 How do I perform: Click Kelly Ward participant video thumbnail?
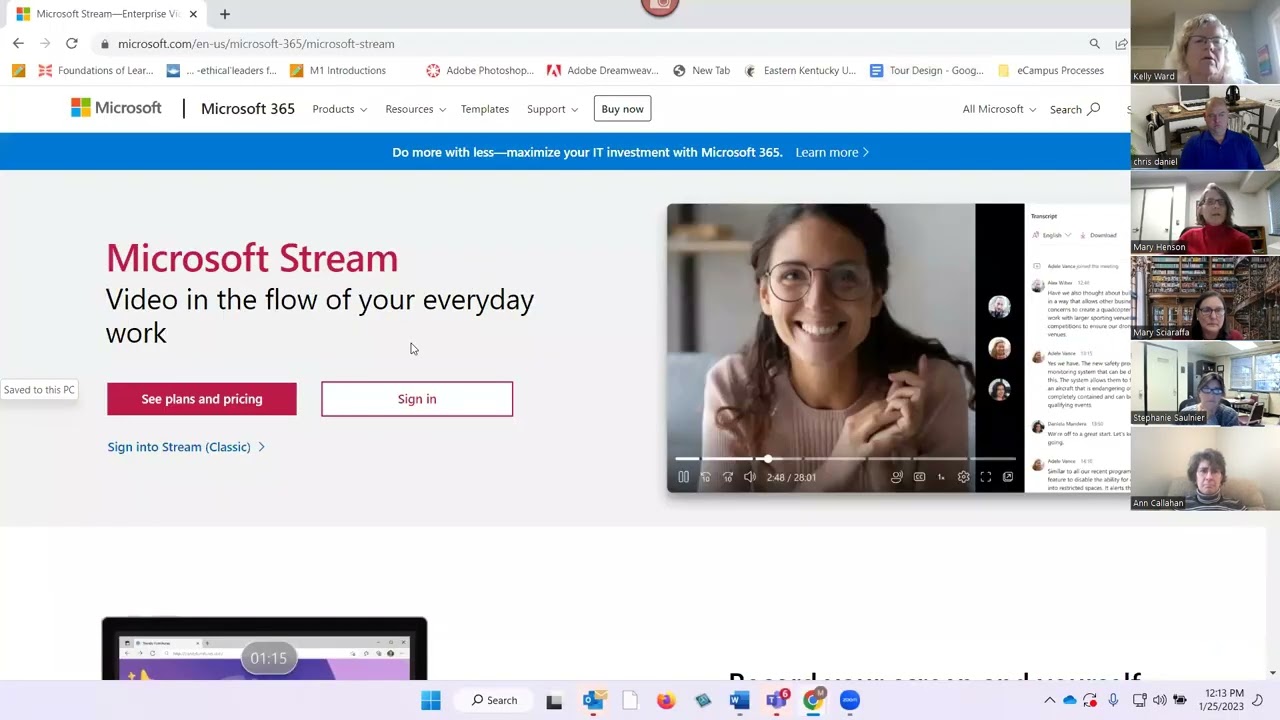pyautogui.click(x=1205, y=42)
